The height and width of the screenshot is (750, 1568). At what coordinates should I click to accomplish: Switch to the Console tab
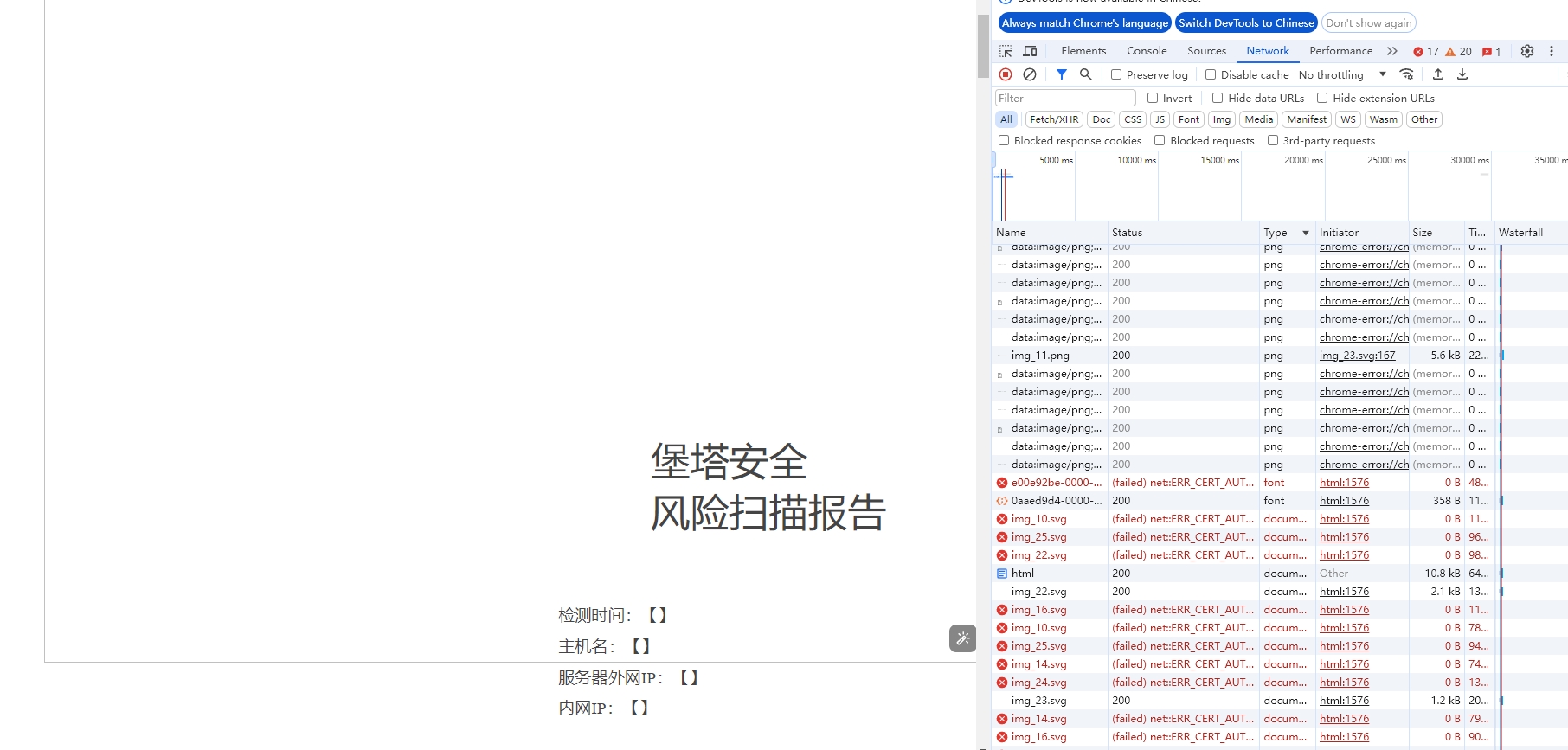tap(1147, 51)
